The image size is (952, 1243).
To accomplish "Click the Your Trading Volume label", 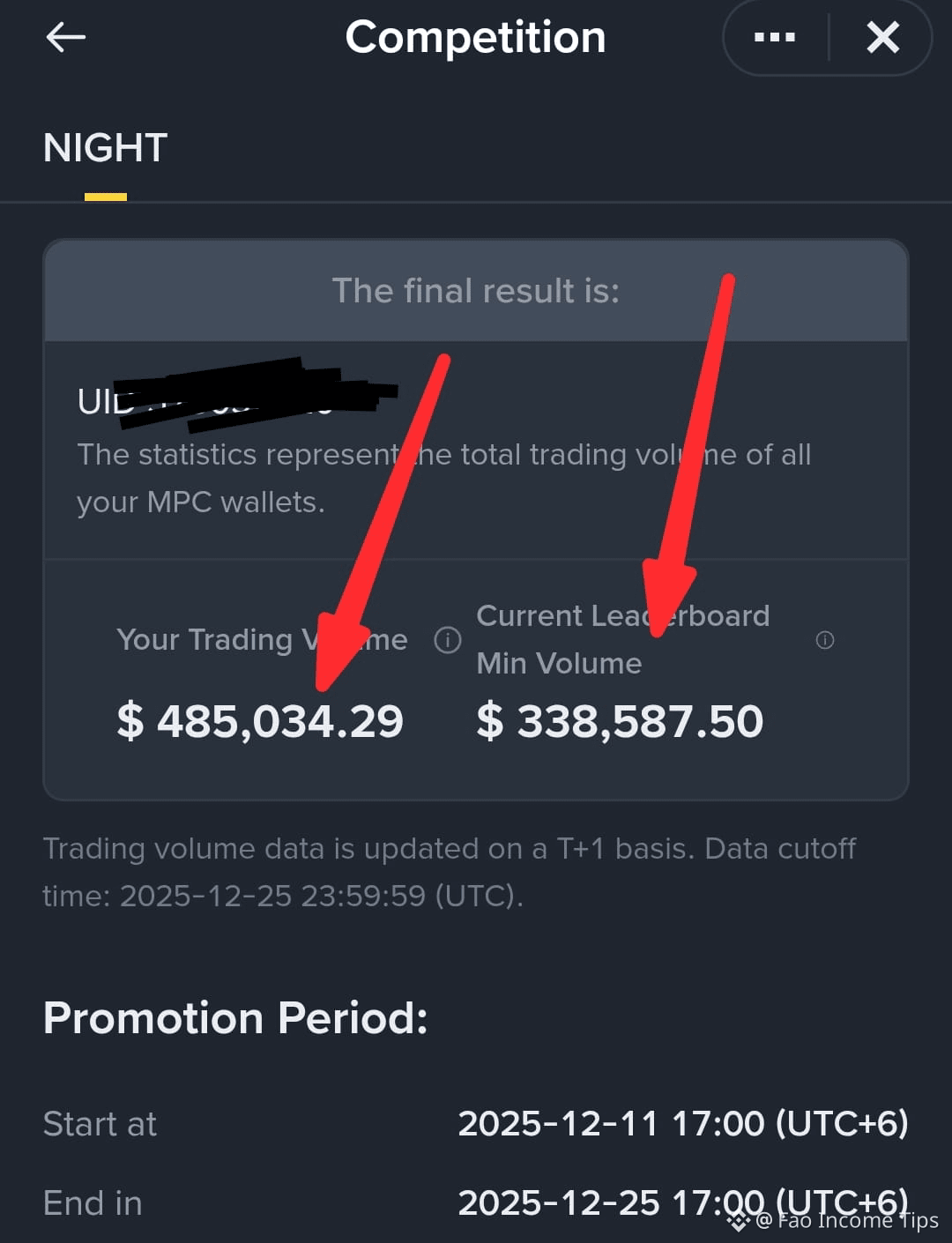I will point(262,640).
